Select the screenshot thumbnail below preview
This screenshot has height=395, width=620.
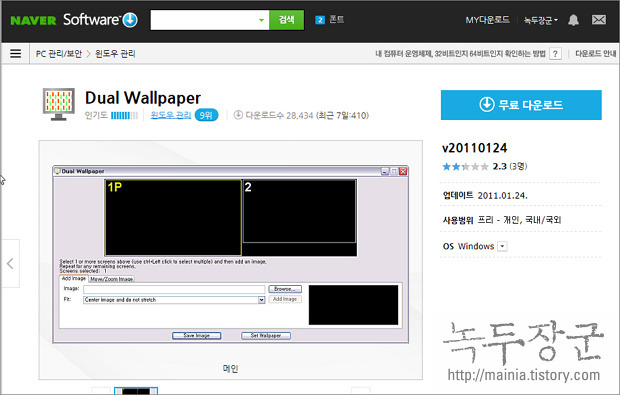click(x=136, y=391)
